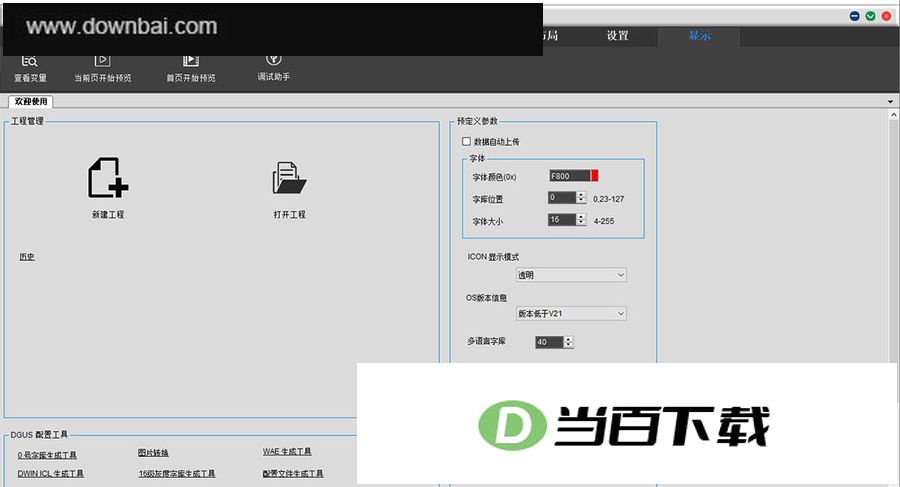The height and width of the screenshot is (487, 900).
Task: Increase the 字体大小 font size
Action: coord(581,217)
